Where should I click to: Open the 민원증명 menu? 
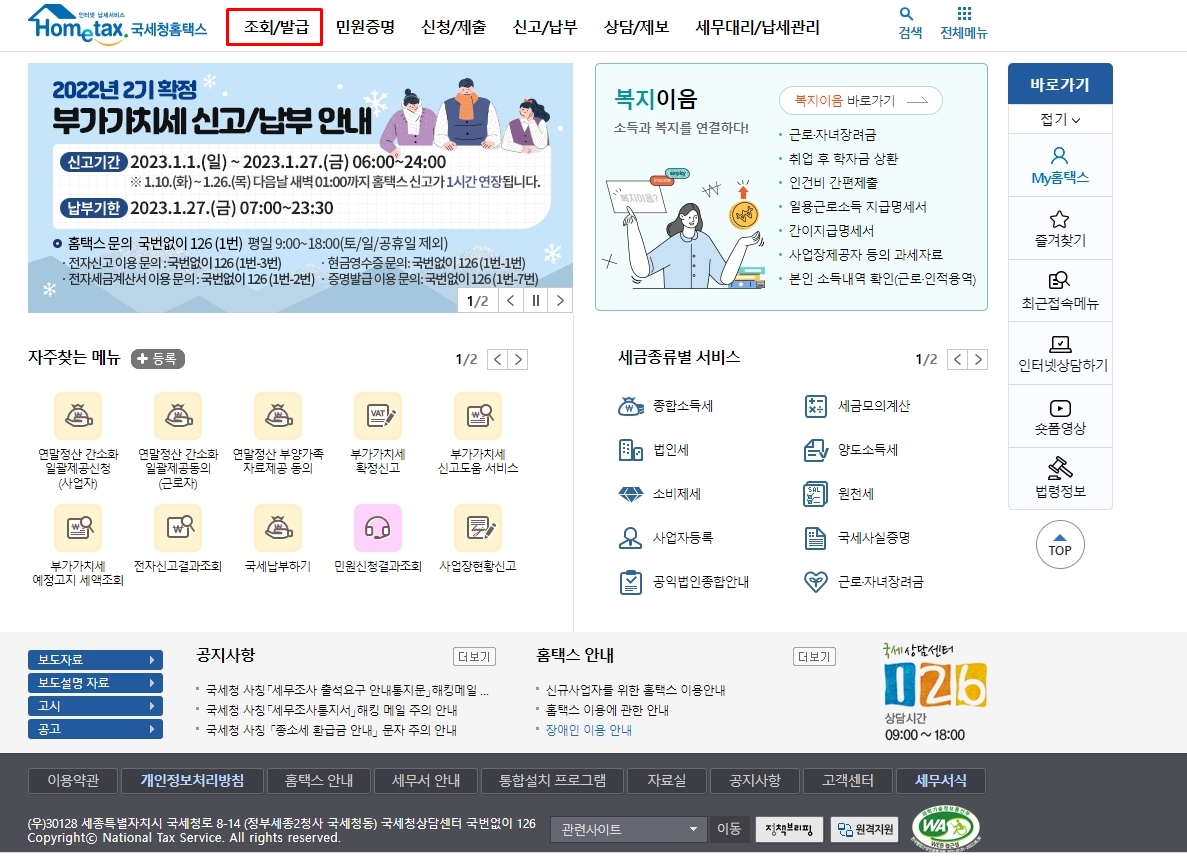coord(365,27)
